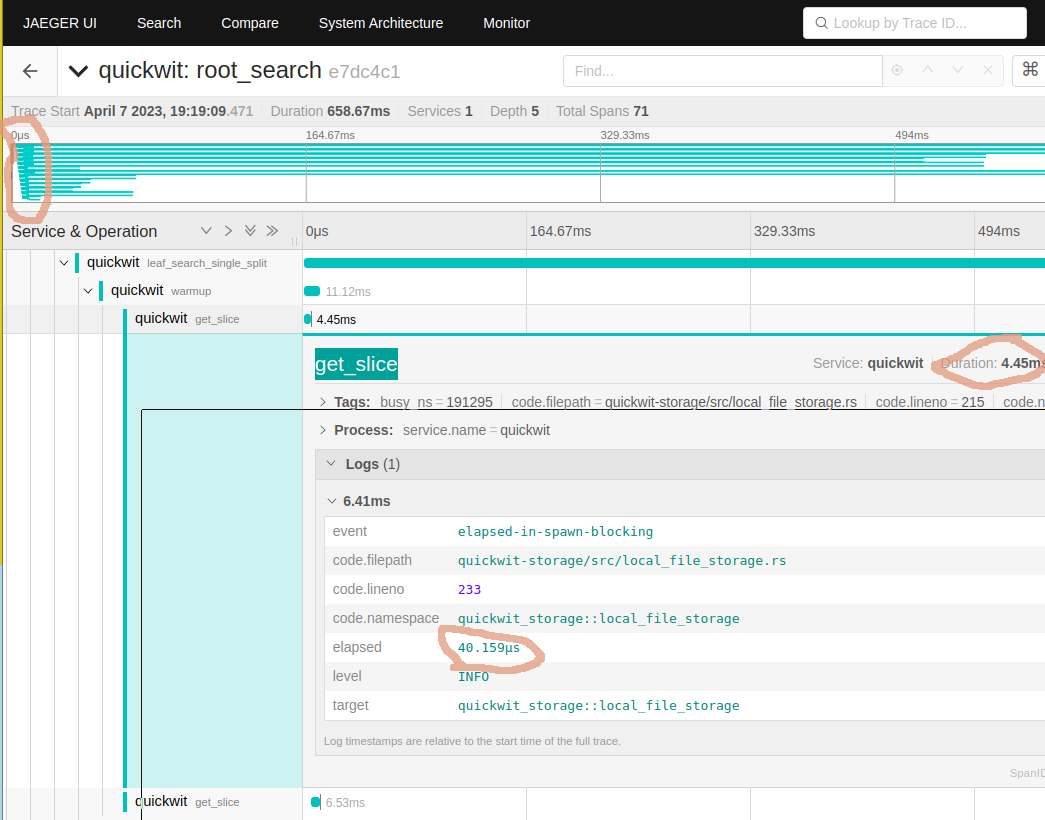Image resolution: width=1045 pixels, height=820 pixels.
Task: Collapse one level with the single right chevron
Action: tap(228, 231)
